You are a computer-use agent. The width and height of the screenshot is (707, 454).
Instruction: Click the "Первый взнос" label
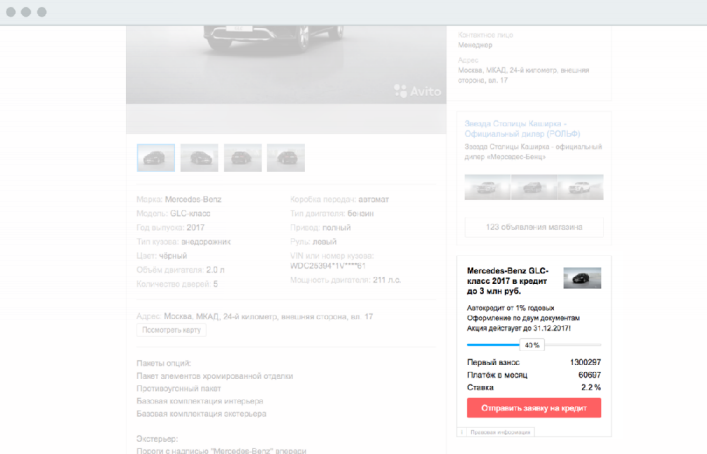click(493, 362)
